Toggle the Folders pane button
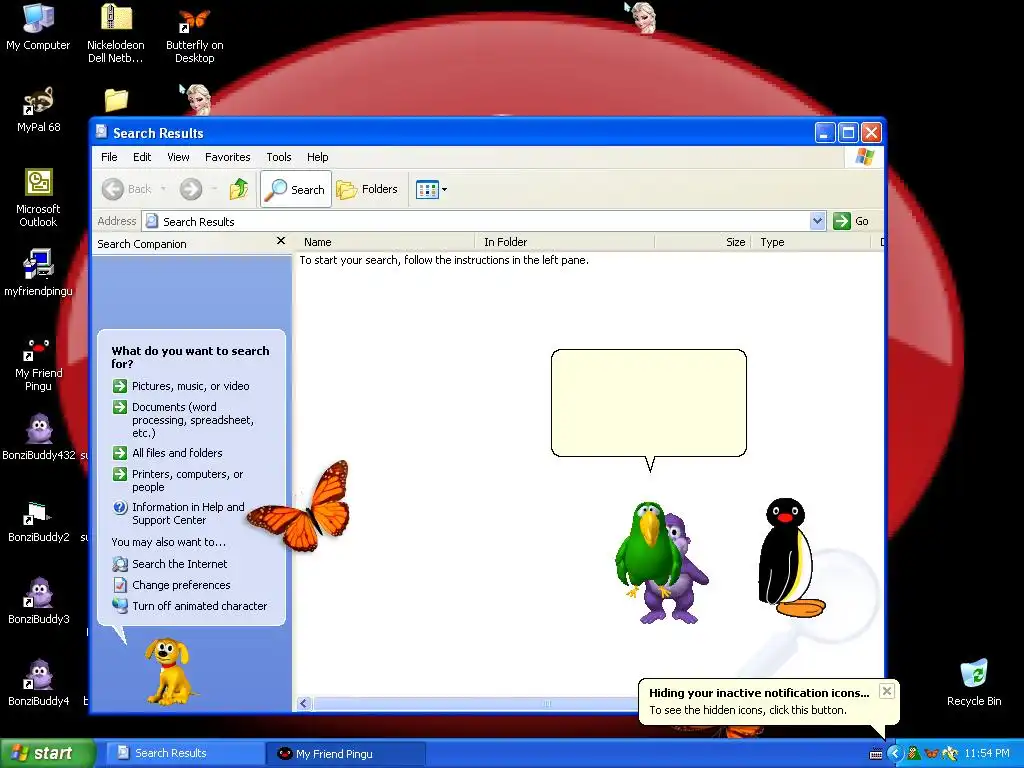This screenshot has width=1024, height=768. 367,189
